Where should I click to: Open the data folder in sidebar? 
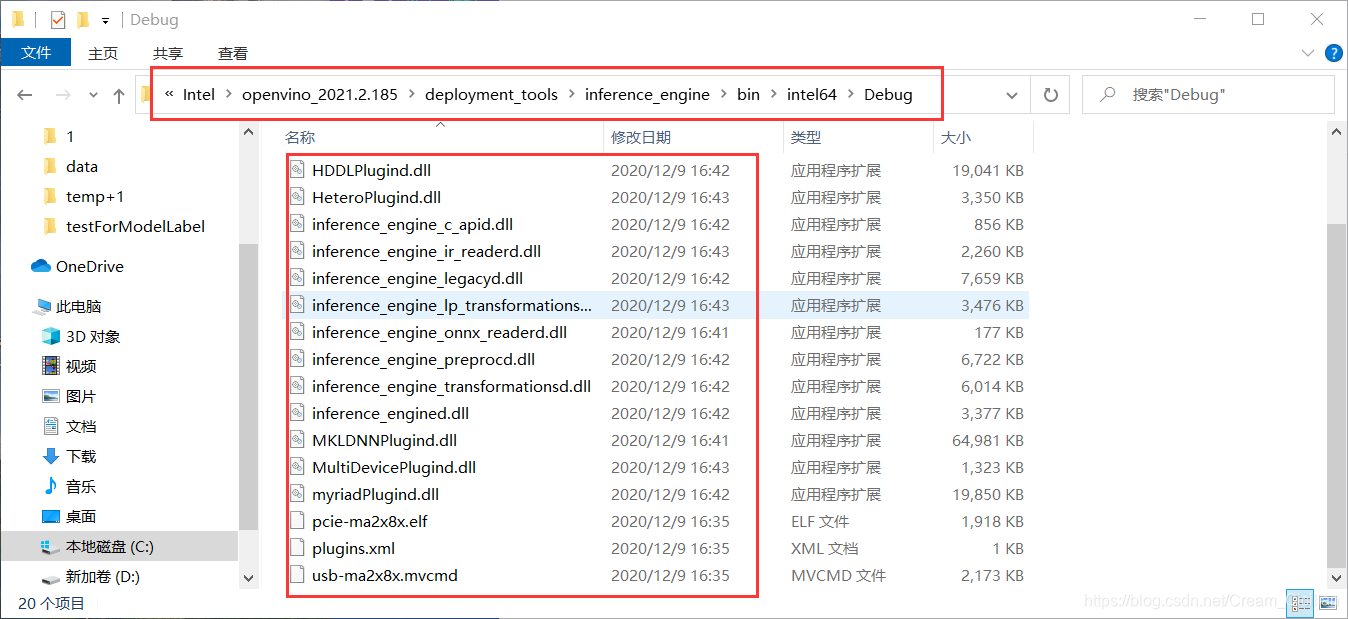coord(81,167)
